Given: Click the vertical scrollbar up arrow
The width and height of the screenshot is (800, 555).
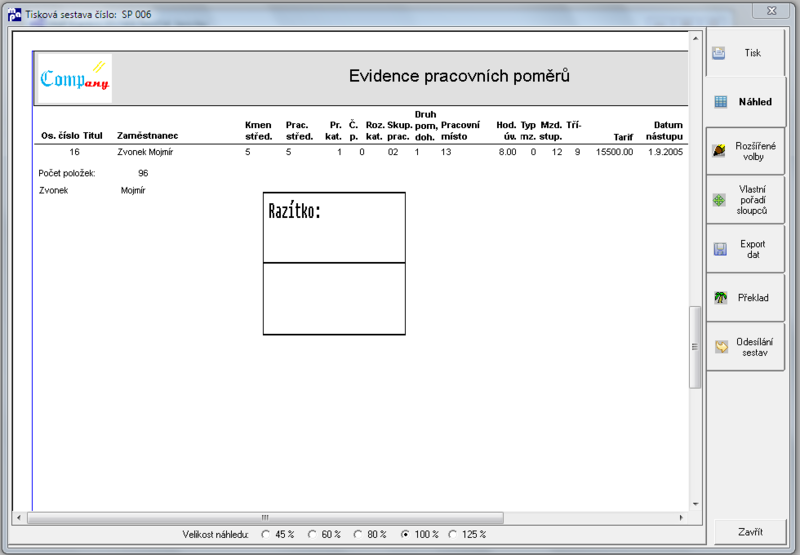Looking at the screenshot, I should (695, 38).
